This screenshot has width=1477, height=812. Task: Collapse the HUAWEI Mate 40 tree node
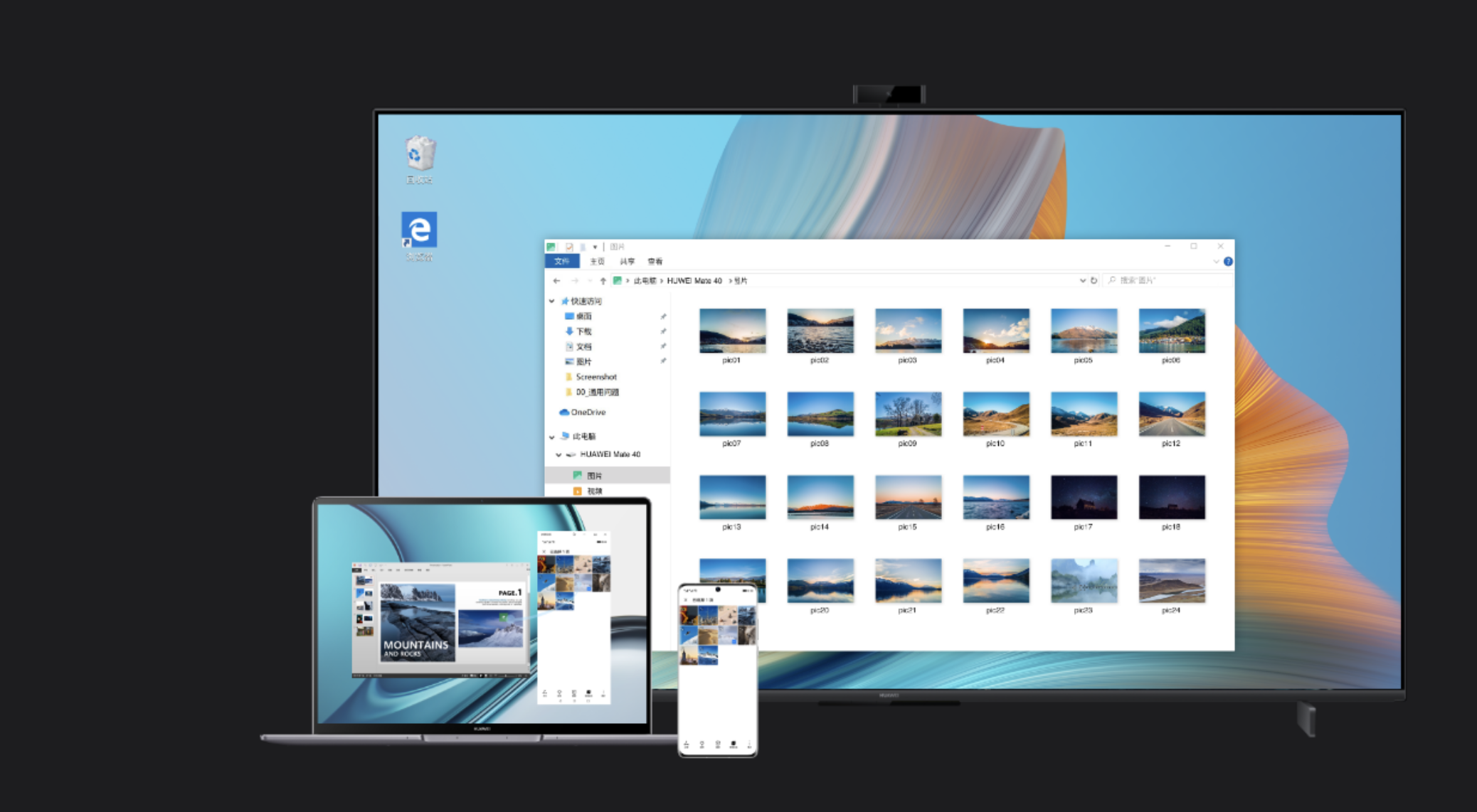click(x=558, y=454)
